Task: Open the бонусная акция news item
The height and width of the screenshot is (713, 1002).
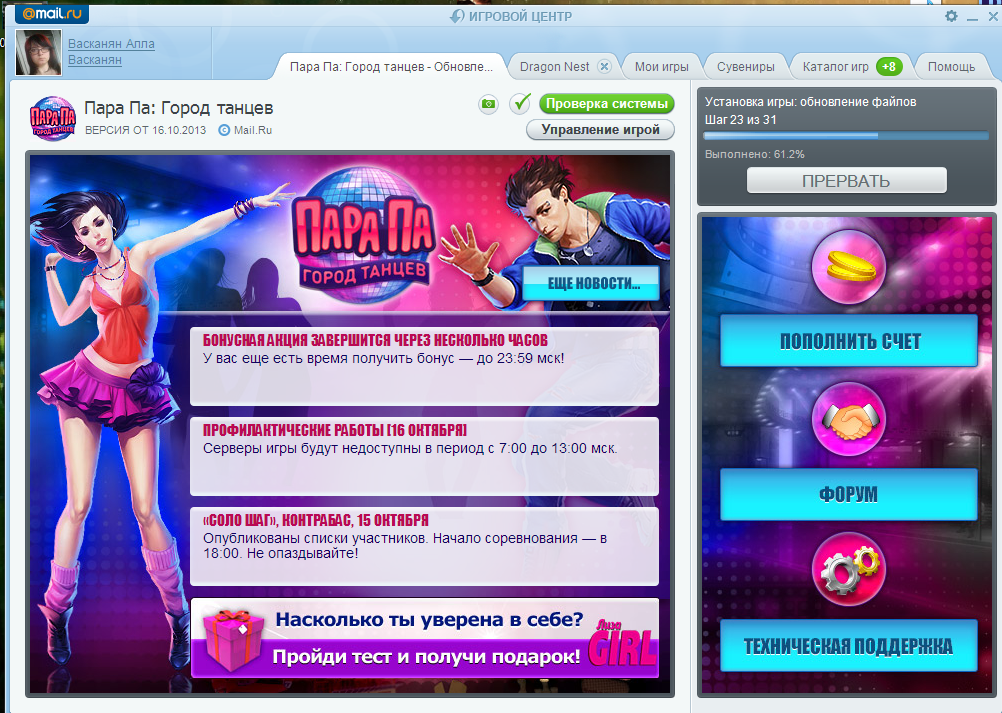Action: [x=424, y=366]
